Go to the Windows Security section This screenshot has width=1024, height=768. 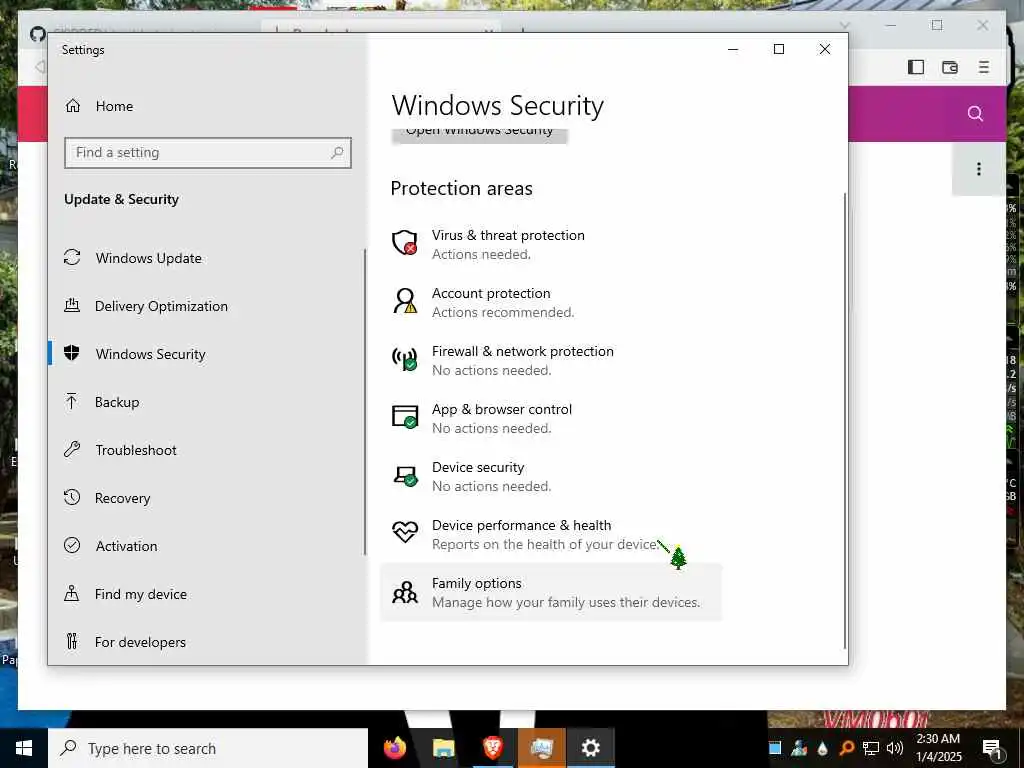(x=150, y=354)
